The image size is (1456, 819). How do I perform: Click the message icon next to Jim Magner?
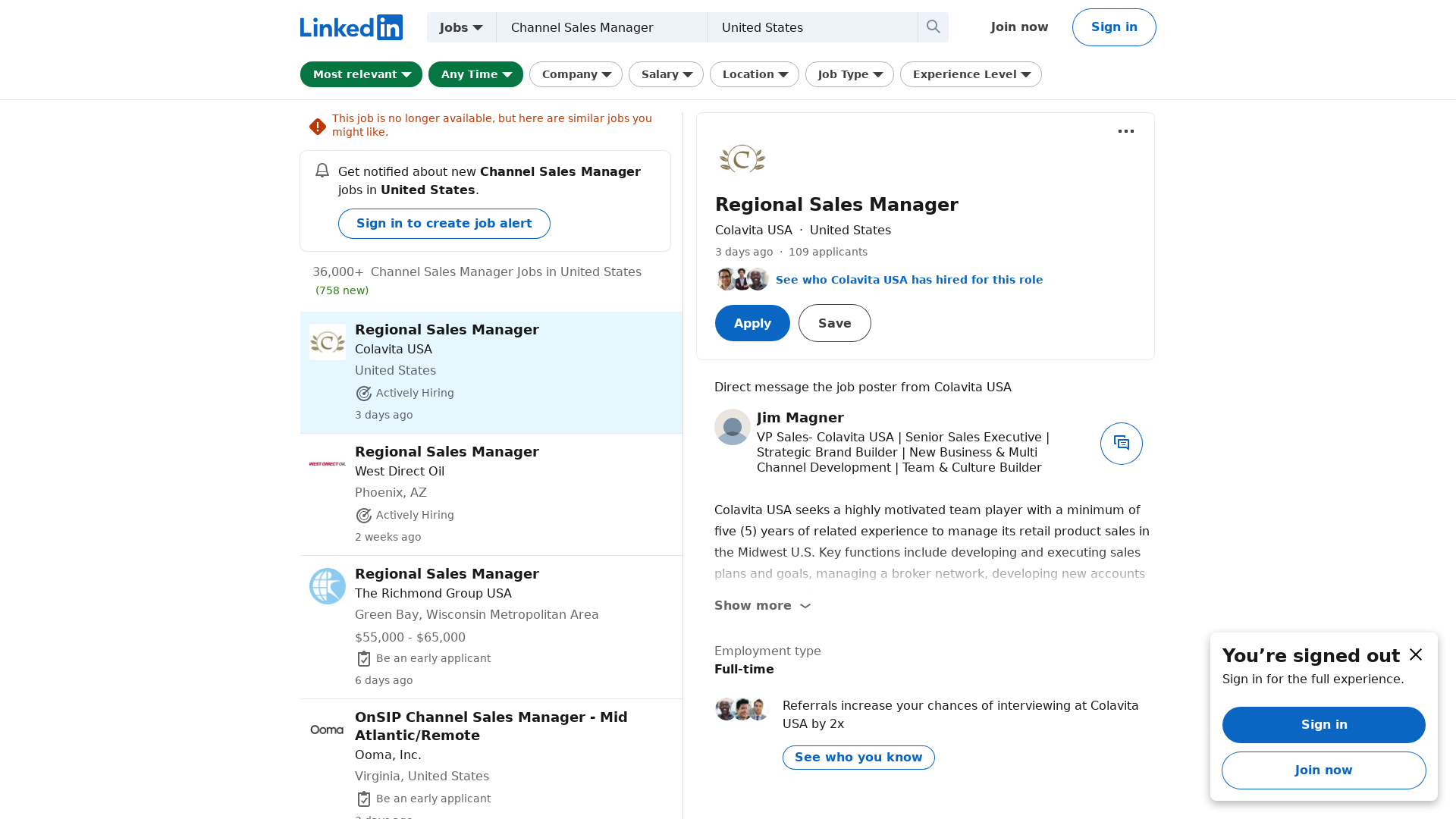1122,444
